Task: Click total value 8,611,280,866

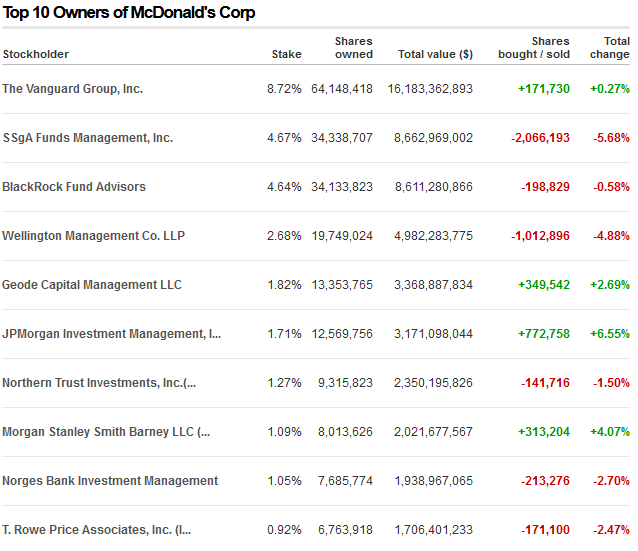Action: click(434, 187)
